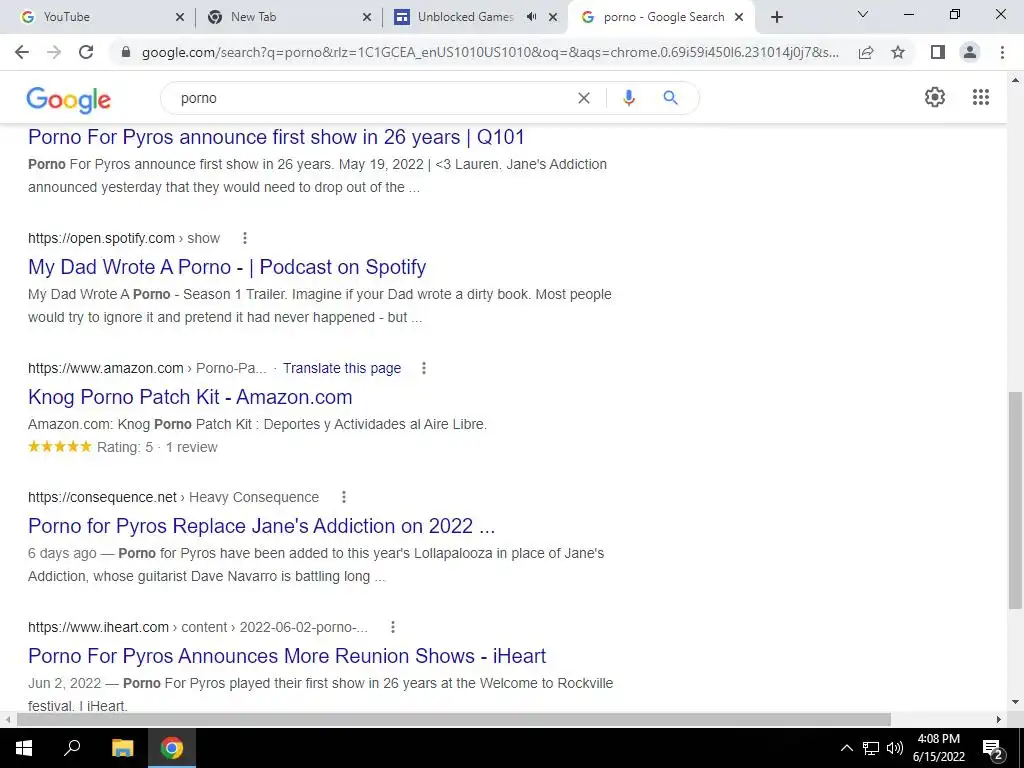Bookmark this page with the star icon

pos(898,52)
